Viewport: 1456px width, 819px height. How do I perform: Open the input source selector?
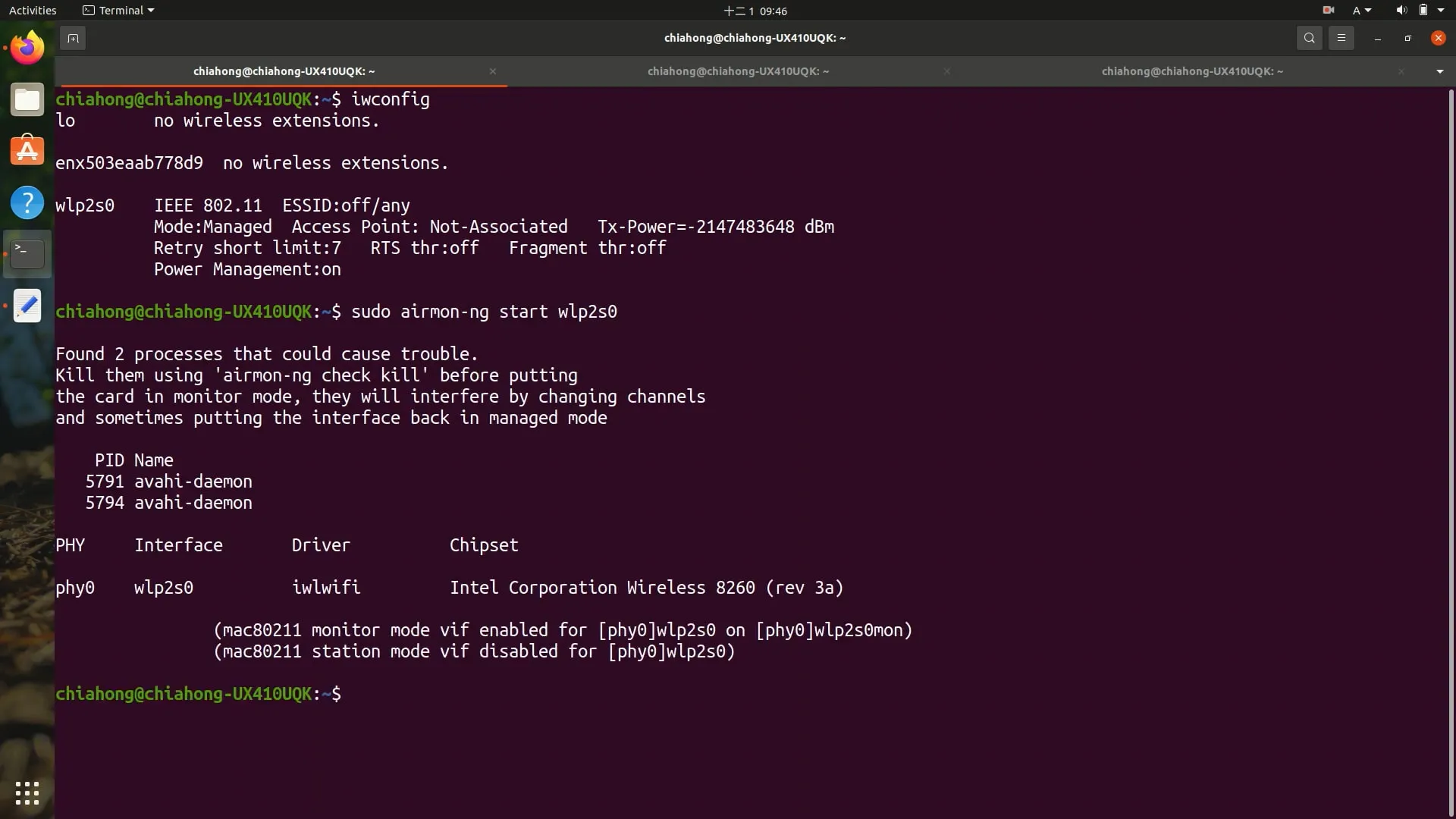[x=1361, y=11]
